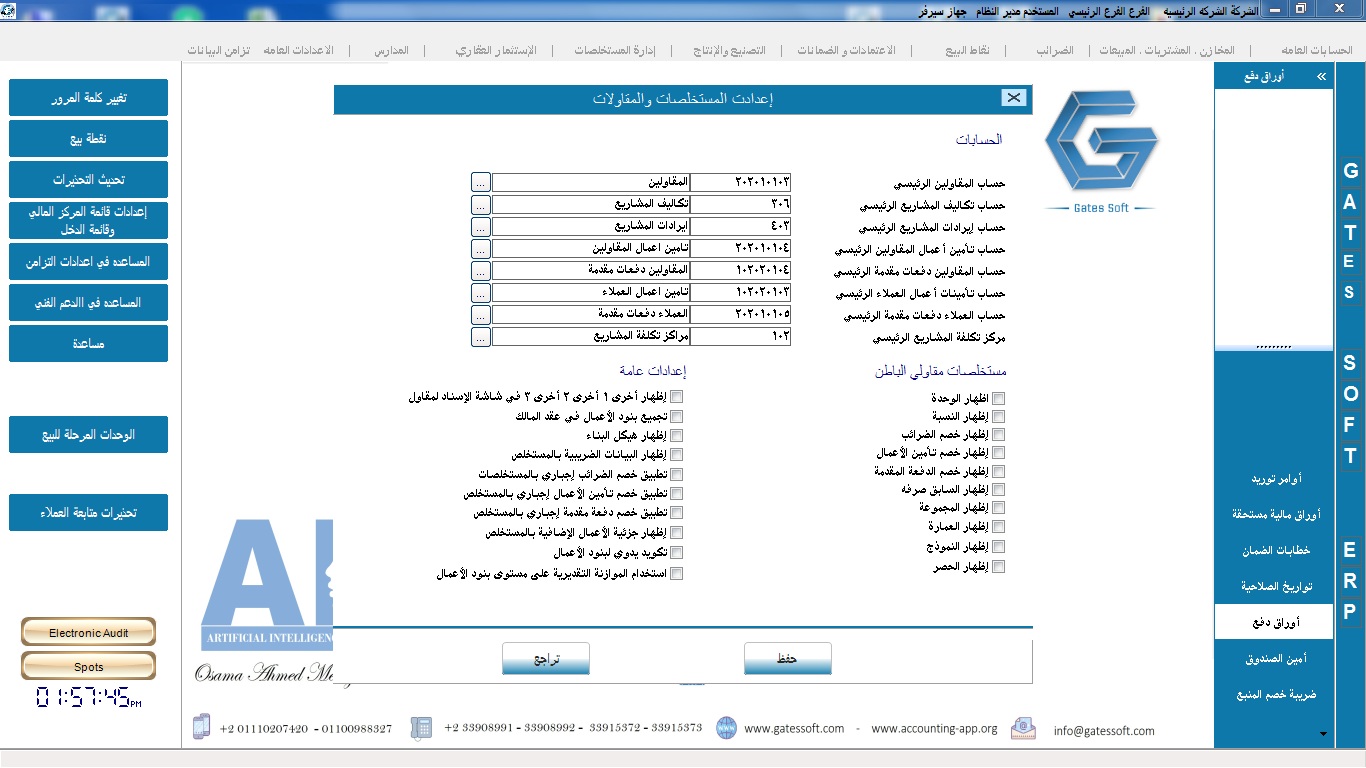Screen dimensions: 1366x768
Task: Open إدارة المستخلصات menu
Action: pyautogui.click(x=615, y=50)
